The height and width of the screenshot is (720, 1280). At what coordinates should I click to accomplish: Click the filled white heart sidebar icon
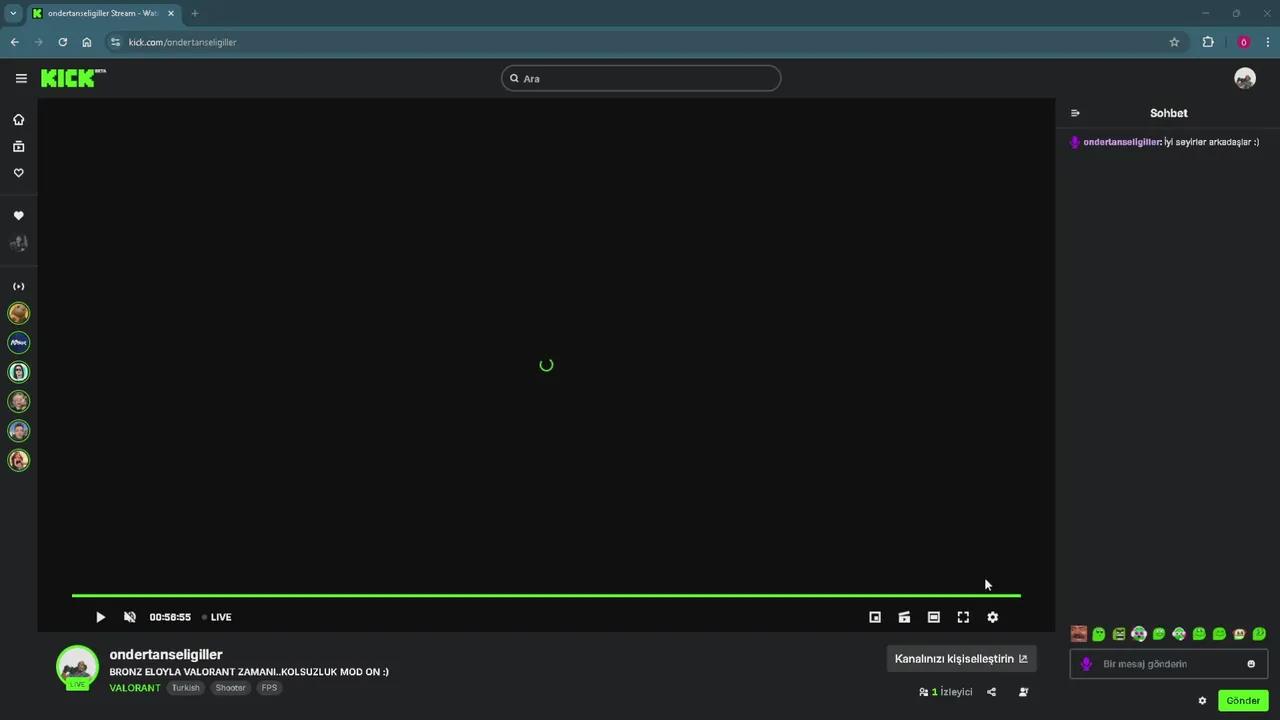(x=18, y=216)
